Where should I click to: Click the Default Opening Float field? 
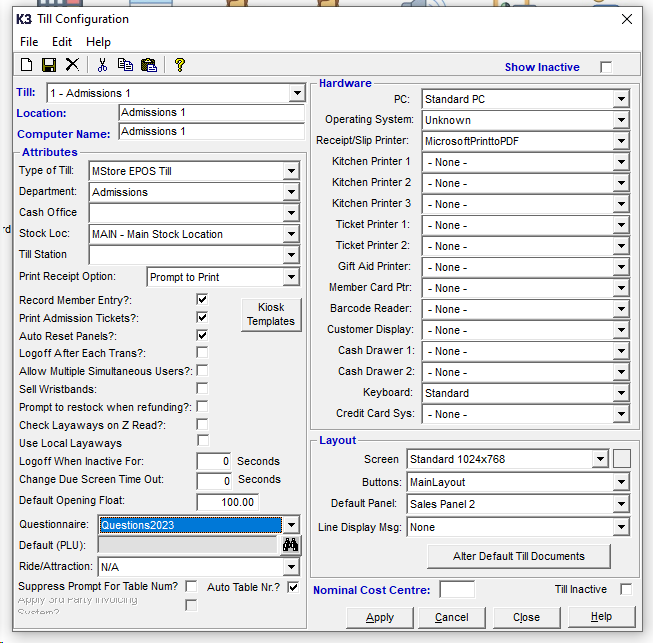click(227, 502)
